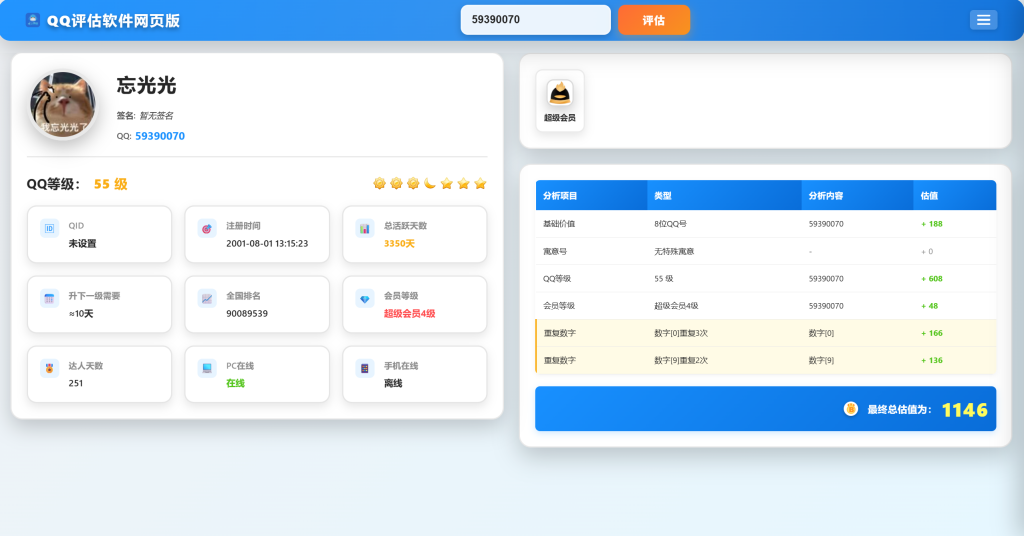Click the 3350天 active days value
This screenshot has width=1024, height=536.
399,244
